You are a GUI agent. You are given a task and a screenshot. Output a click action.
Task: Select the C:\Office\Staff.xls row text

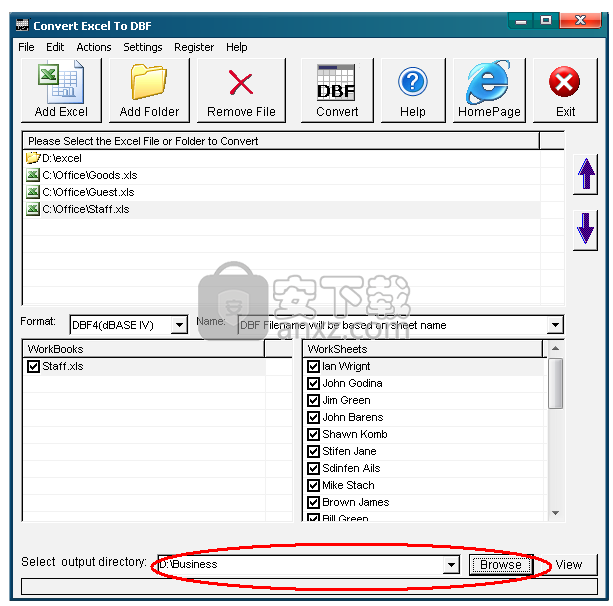point(86,209)
